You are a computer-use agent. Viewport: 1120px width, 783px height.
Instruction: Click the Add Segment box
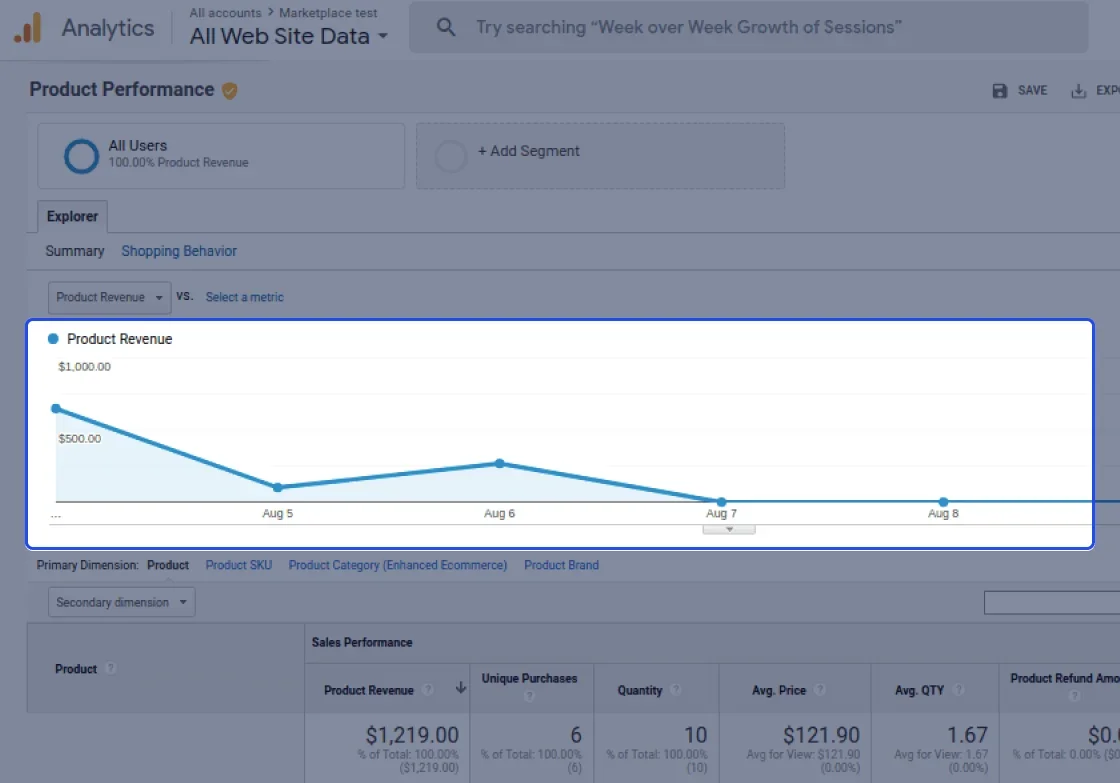coord(600,156)
